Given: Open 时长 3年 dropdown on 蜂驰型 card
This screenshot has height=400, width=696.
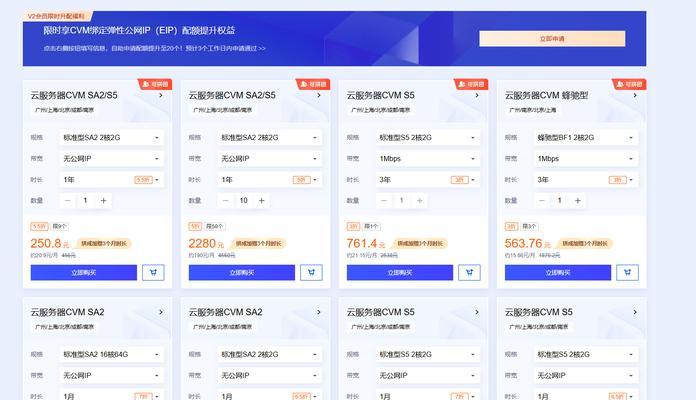Looking at the screenshot, I should pyautogui.click(x=585, y=180).
